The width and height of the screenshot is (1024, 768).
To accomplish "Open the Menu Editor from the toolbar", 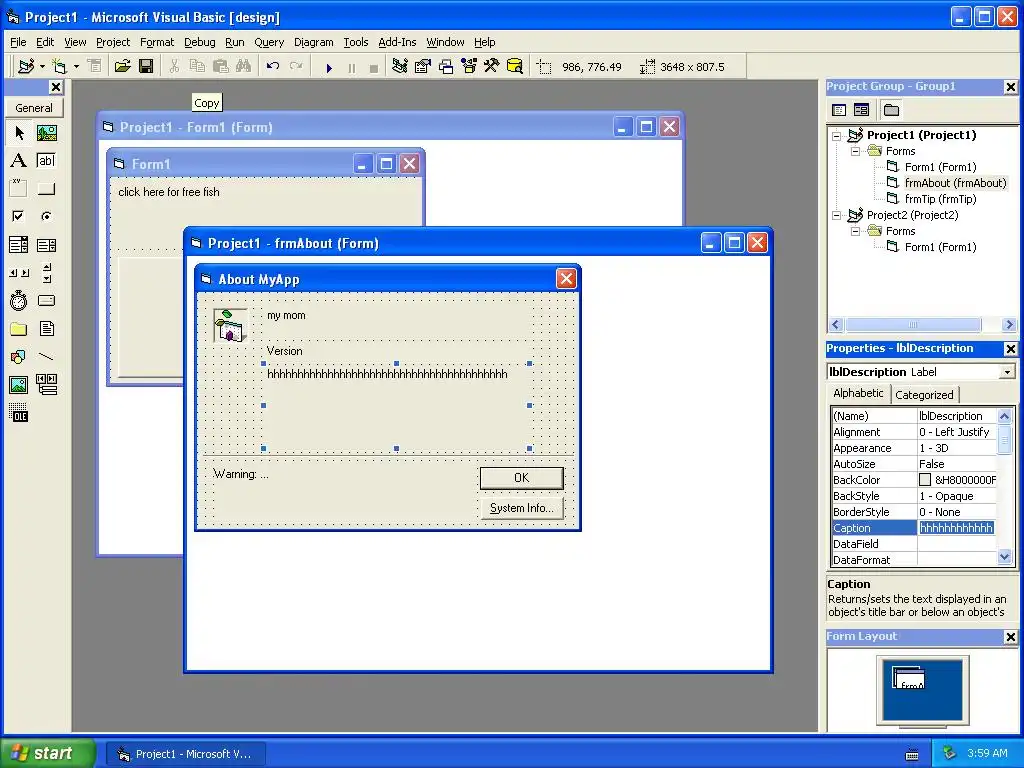I will (95, 67).
